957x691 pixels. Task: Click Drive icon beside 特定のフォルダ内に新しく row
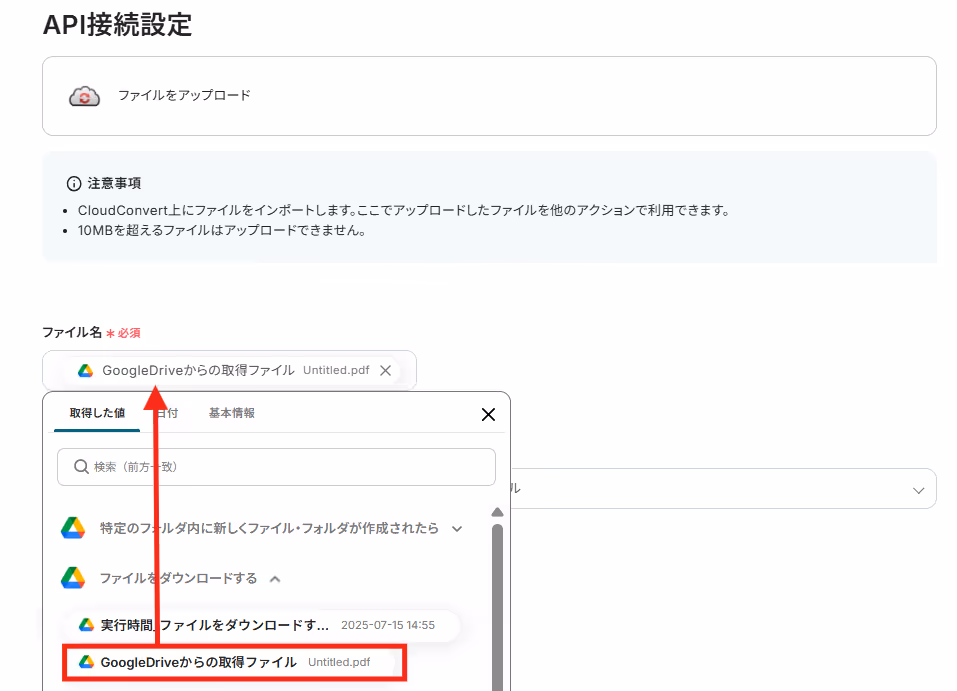[73, 528]
